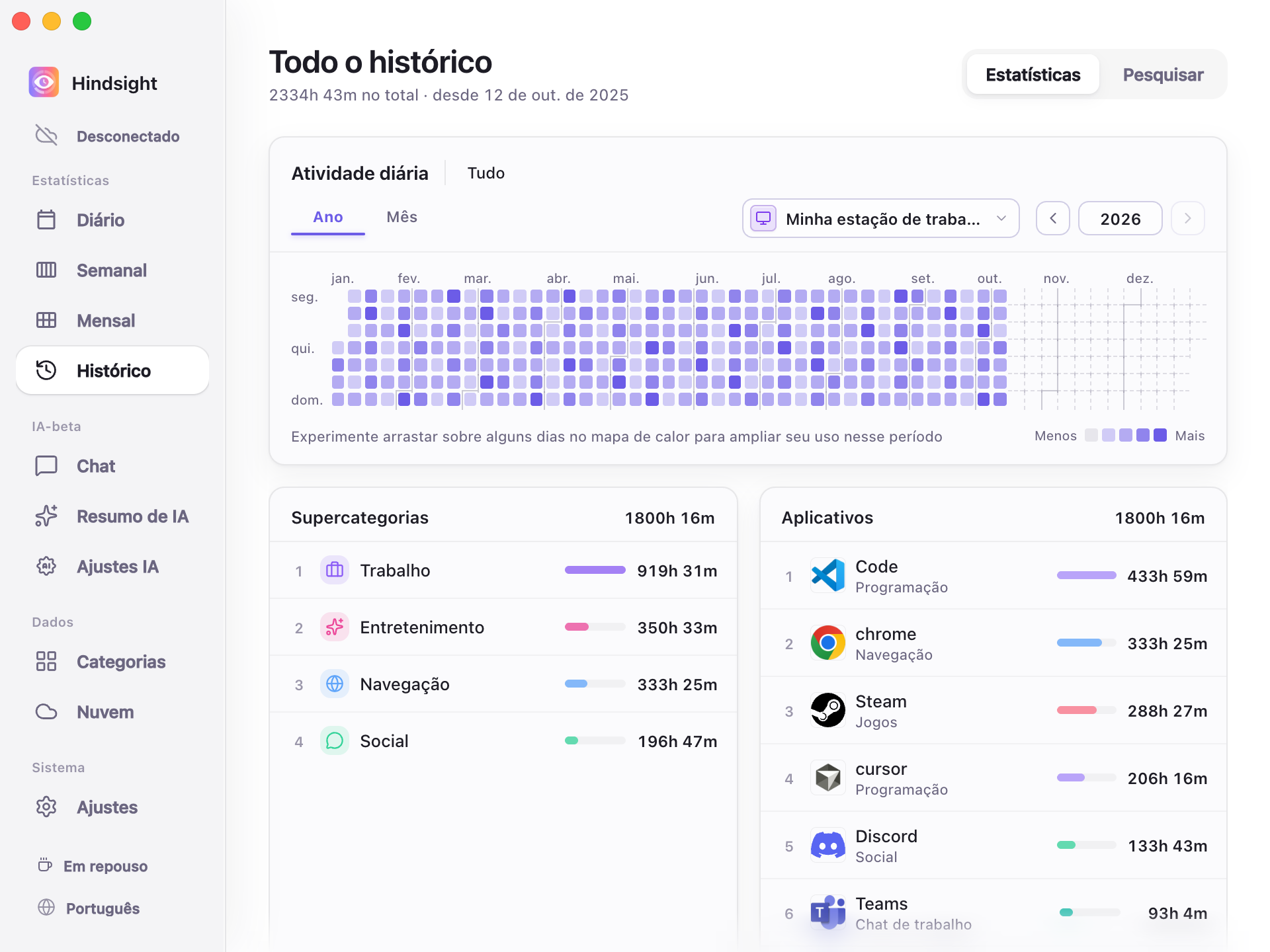Switch to the Ano tab
This screenshot has height=952, width=1270.
pyautogui.click(x=328, y=217)
